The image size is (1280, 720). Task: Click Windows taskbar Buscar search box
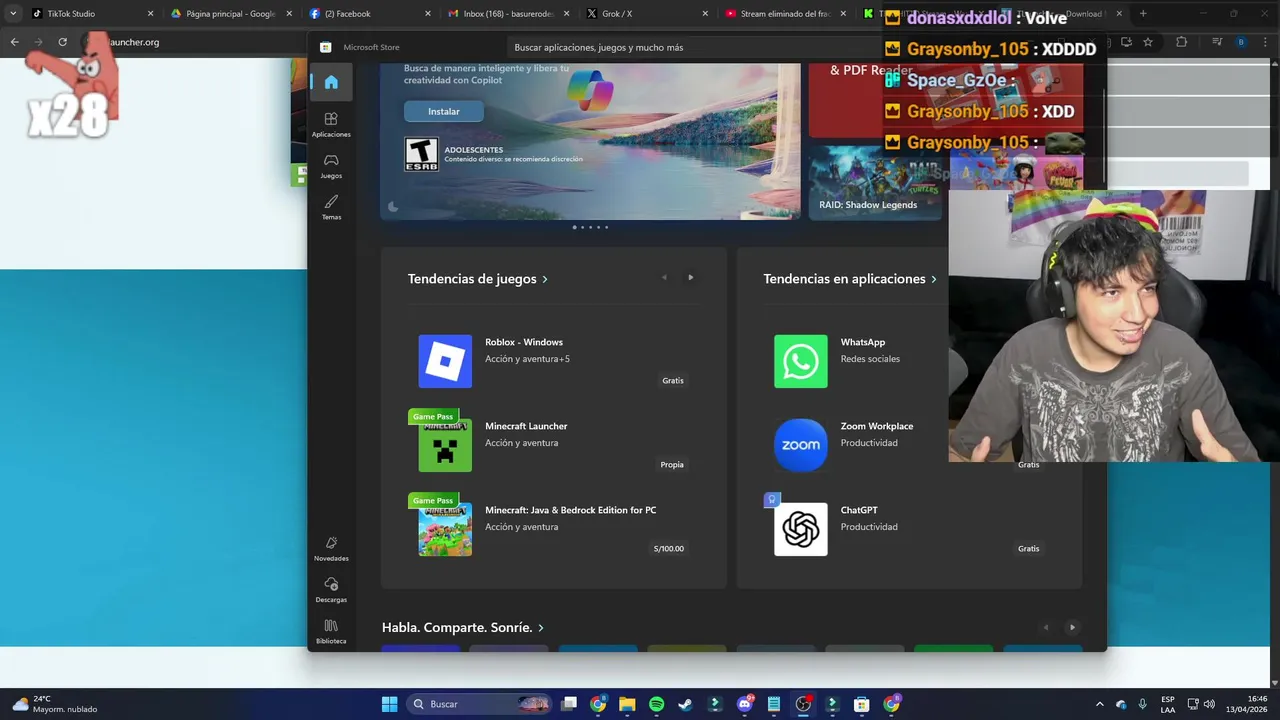point(480,704)
